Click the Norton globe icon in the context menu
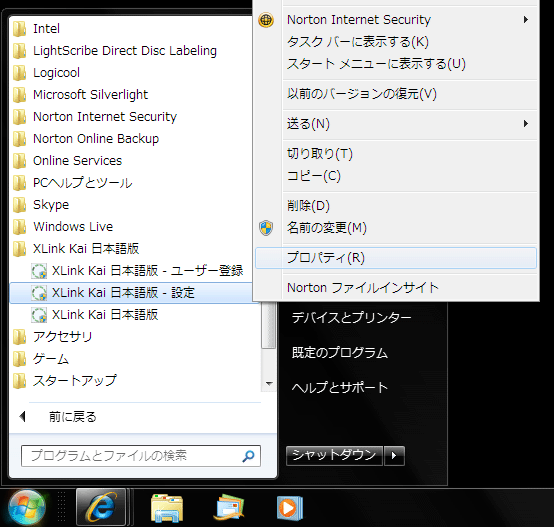The image size is (554, 527). coord(266,20)
